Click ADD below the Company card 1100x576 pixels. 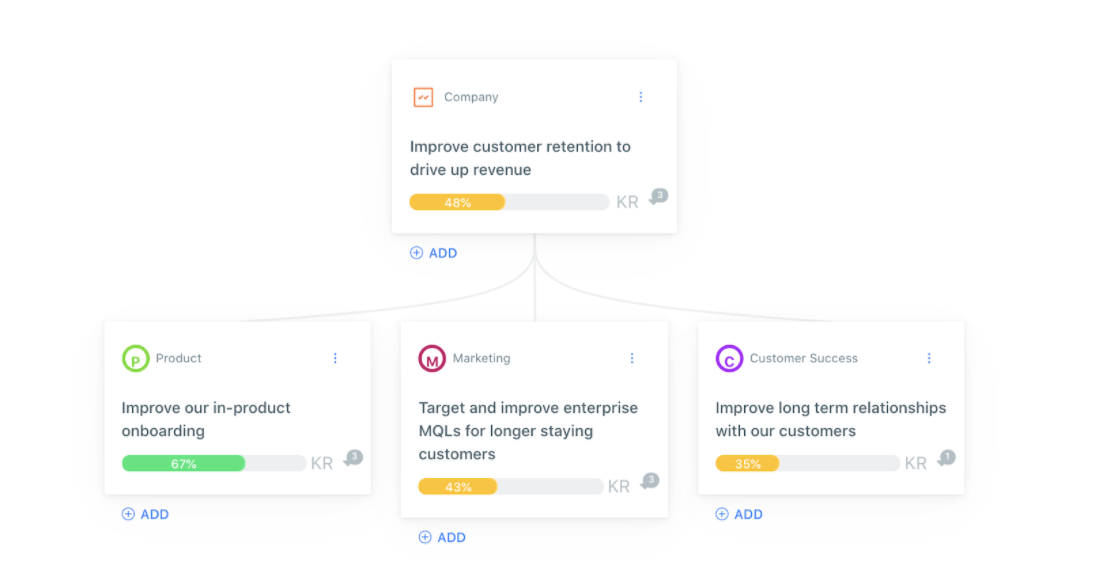[x=434, y=253]
